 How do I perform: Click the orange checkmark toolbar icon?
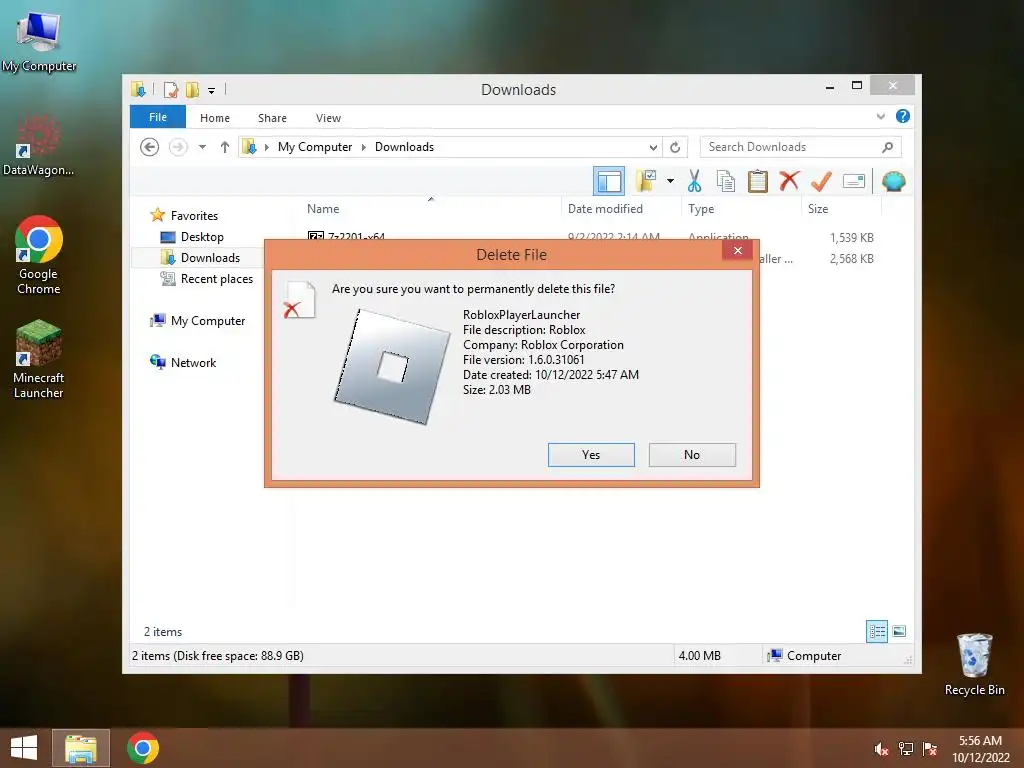tap(821, 181)
